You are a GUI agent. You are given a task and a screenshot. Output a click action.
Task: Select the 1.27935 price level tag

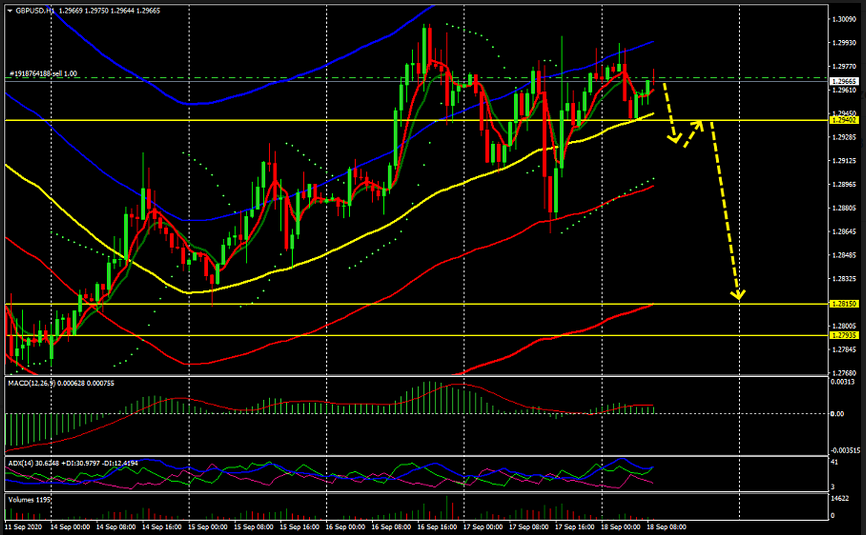pos(843,336)
